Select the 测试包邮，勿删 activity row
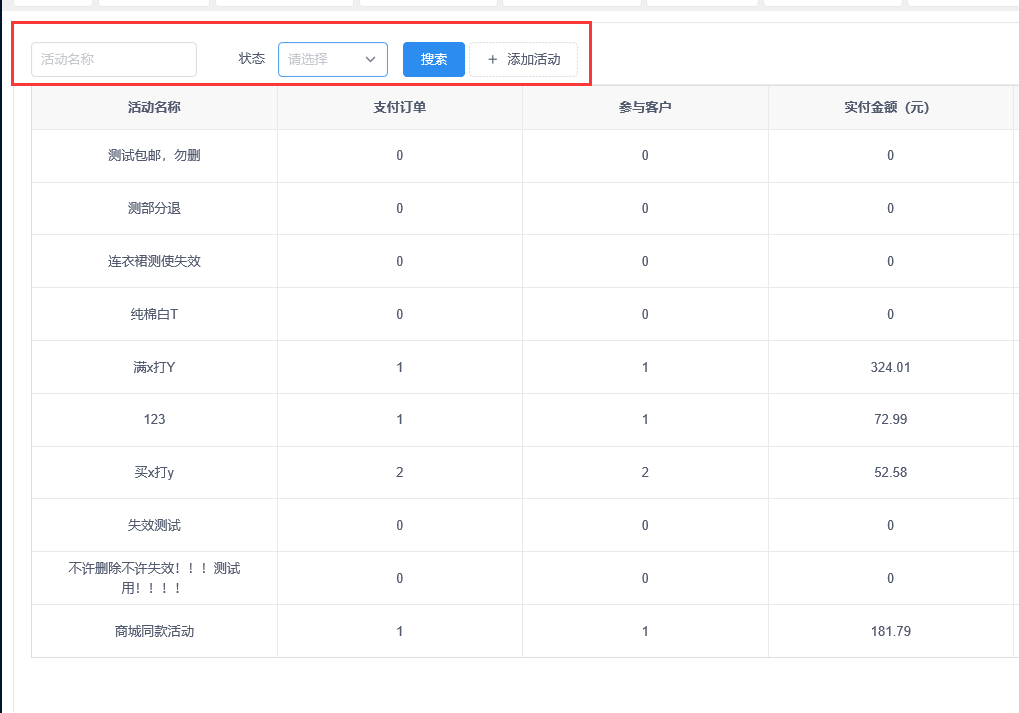Screen dimensions: 1019x713 [x=154, y=156]
